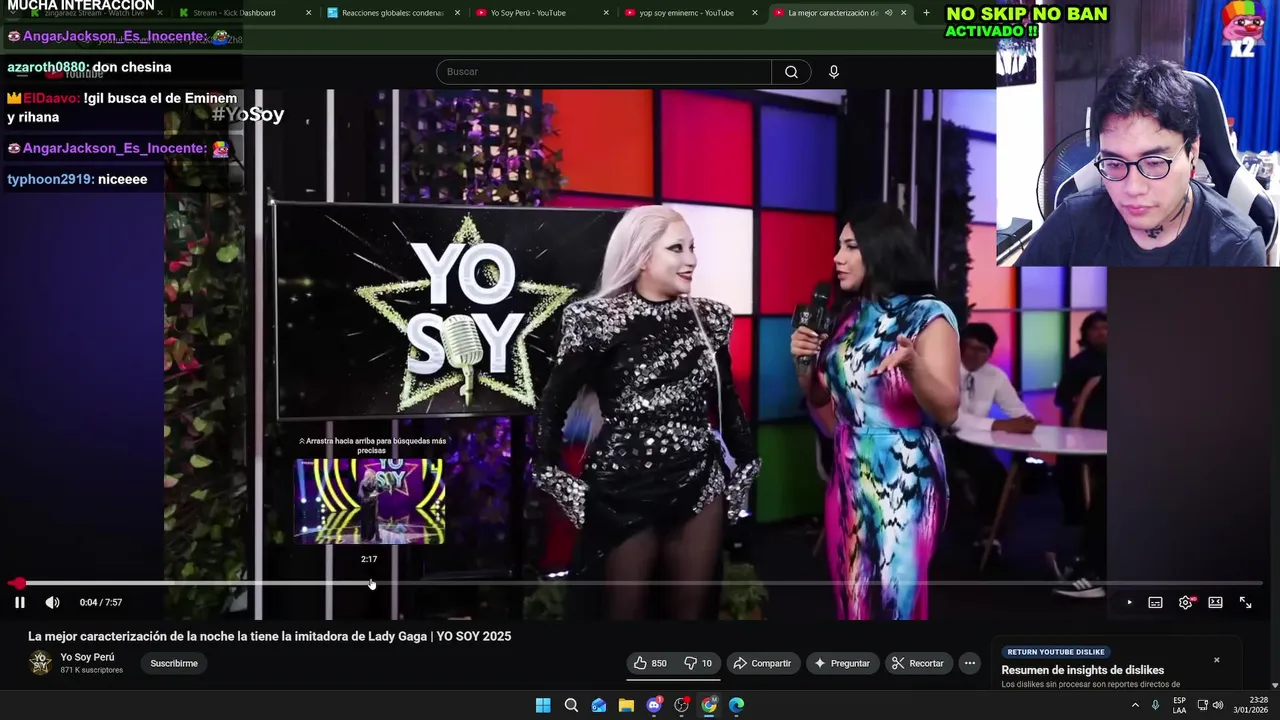Focus the Buscar search field
This screenshot has height=720, width=1280.
pyautogui.click(x=604, y=72)
